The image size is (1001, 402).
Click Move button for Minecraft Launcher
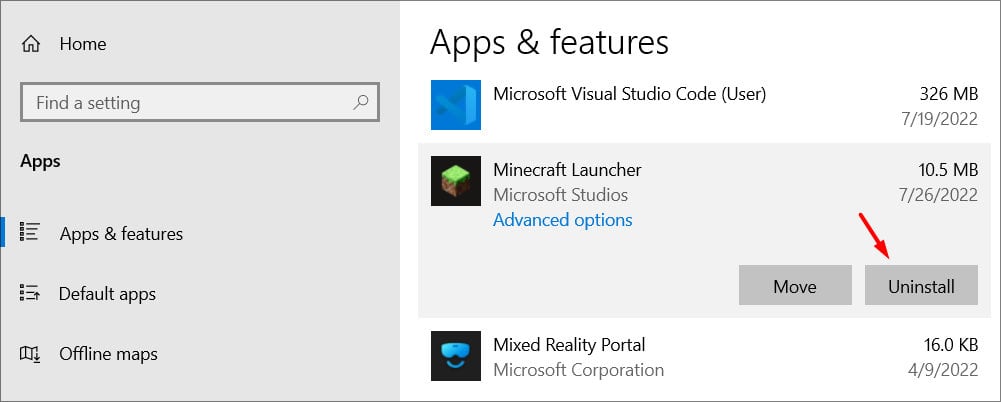click(x=795, y=285)
